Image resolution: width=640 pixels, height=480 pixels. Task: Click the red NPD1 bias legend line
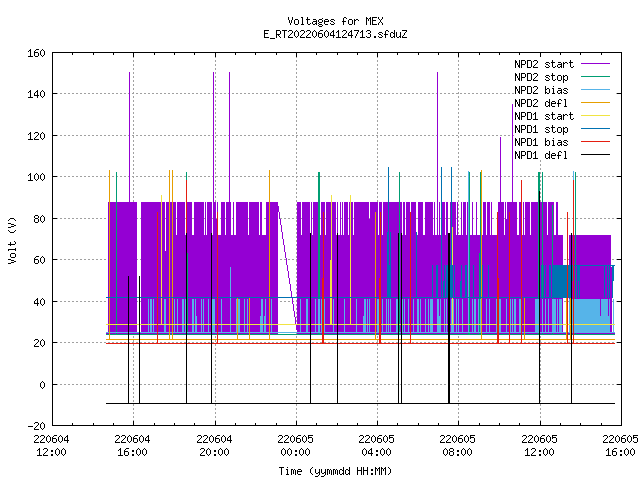coord(596,142)
